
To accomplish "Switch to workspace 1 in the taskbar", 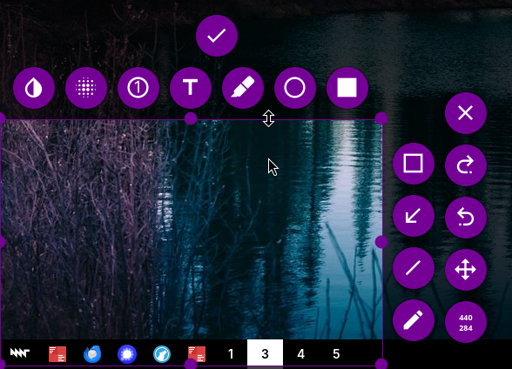I will click(x=231, y=354).
